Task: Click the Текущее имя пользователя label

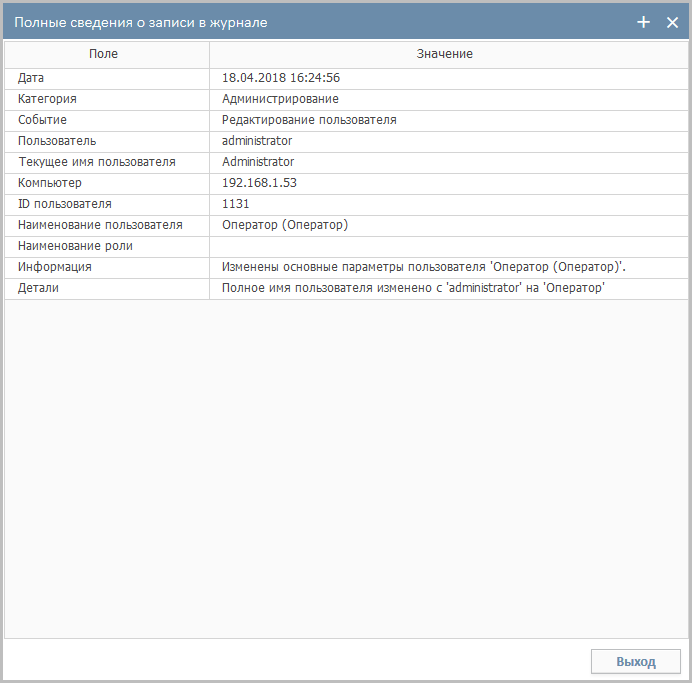Action: click(96, 162)
